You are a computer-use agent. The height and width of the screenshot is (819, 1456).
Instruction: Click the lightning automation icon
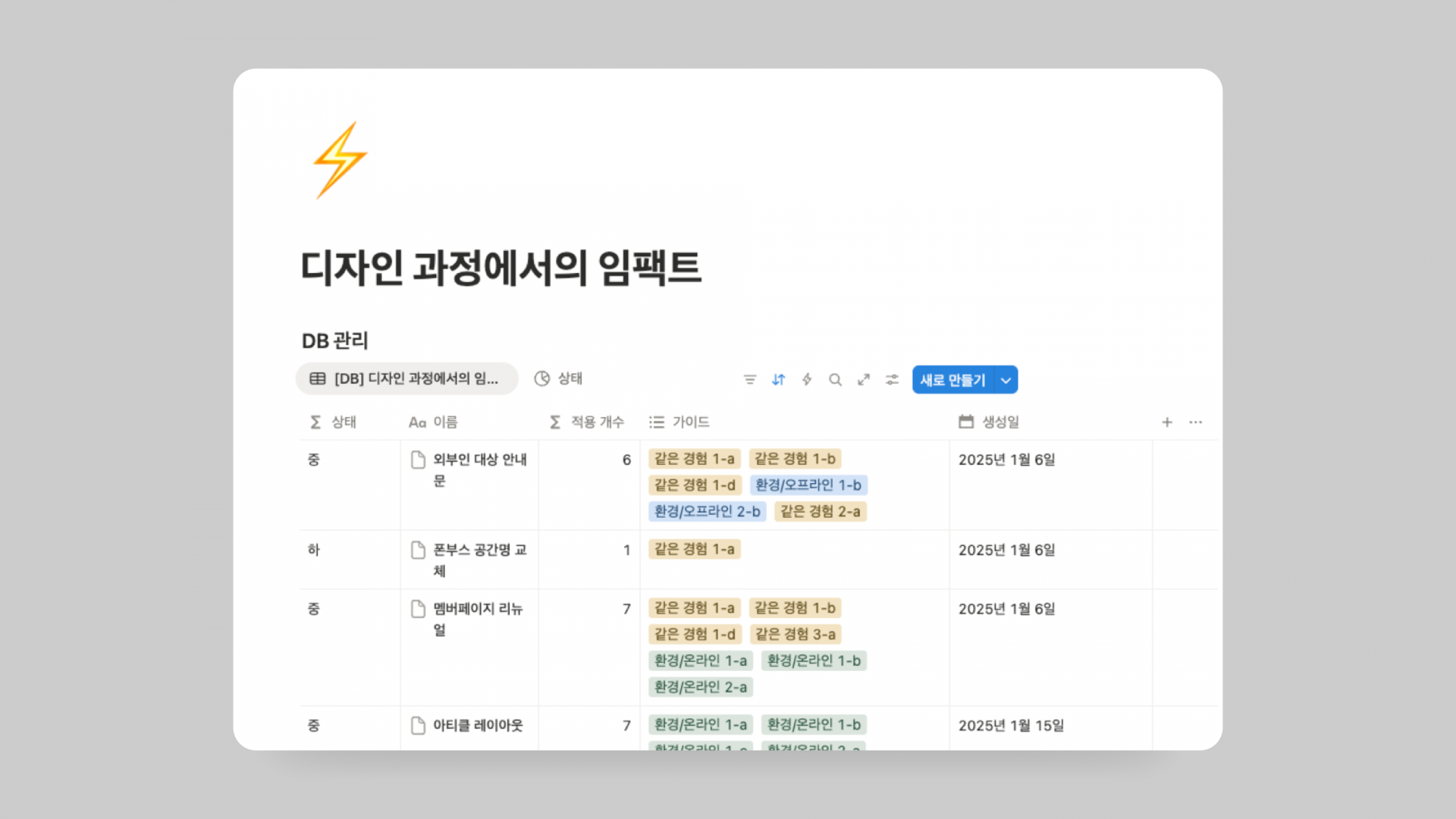point(807,380)
